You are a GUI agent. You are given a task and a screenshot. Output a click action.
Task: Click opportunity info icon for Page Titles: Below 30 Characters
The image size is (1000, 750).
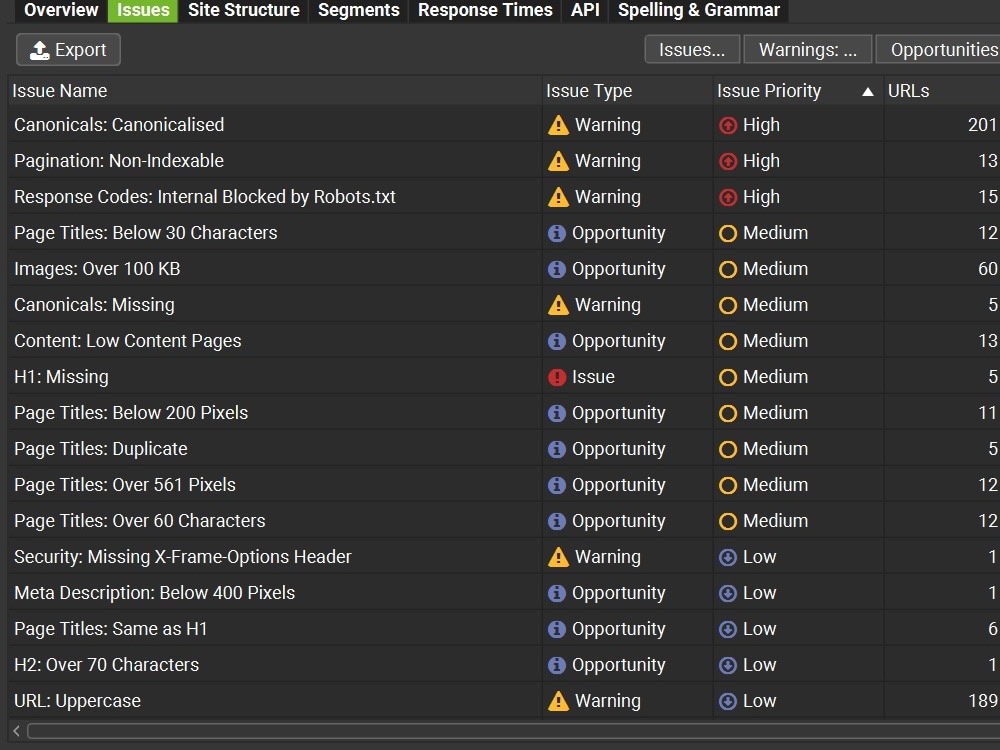pos(557,233)
